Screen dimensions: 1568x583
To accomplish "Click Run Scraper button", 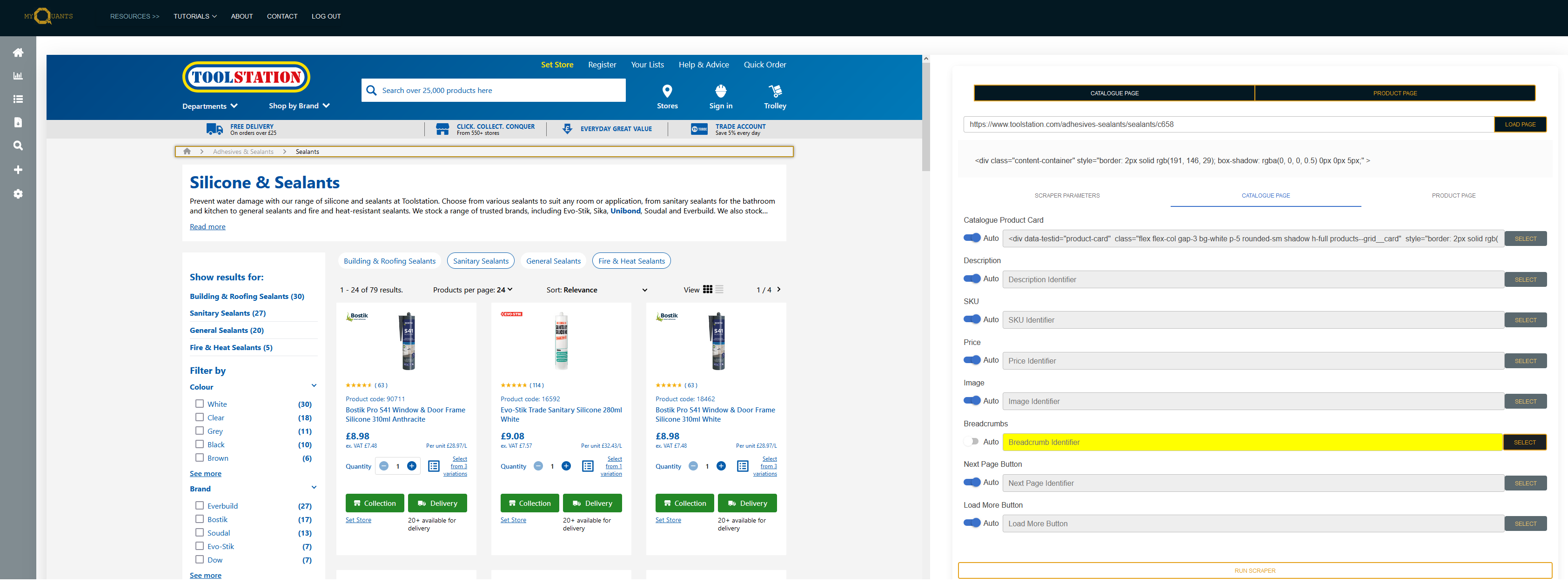I will click(x=1254, y=571).
